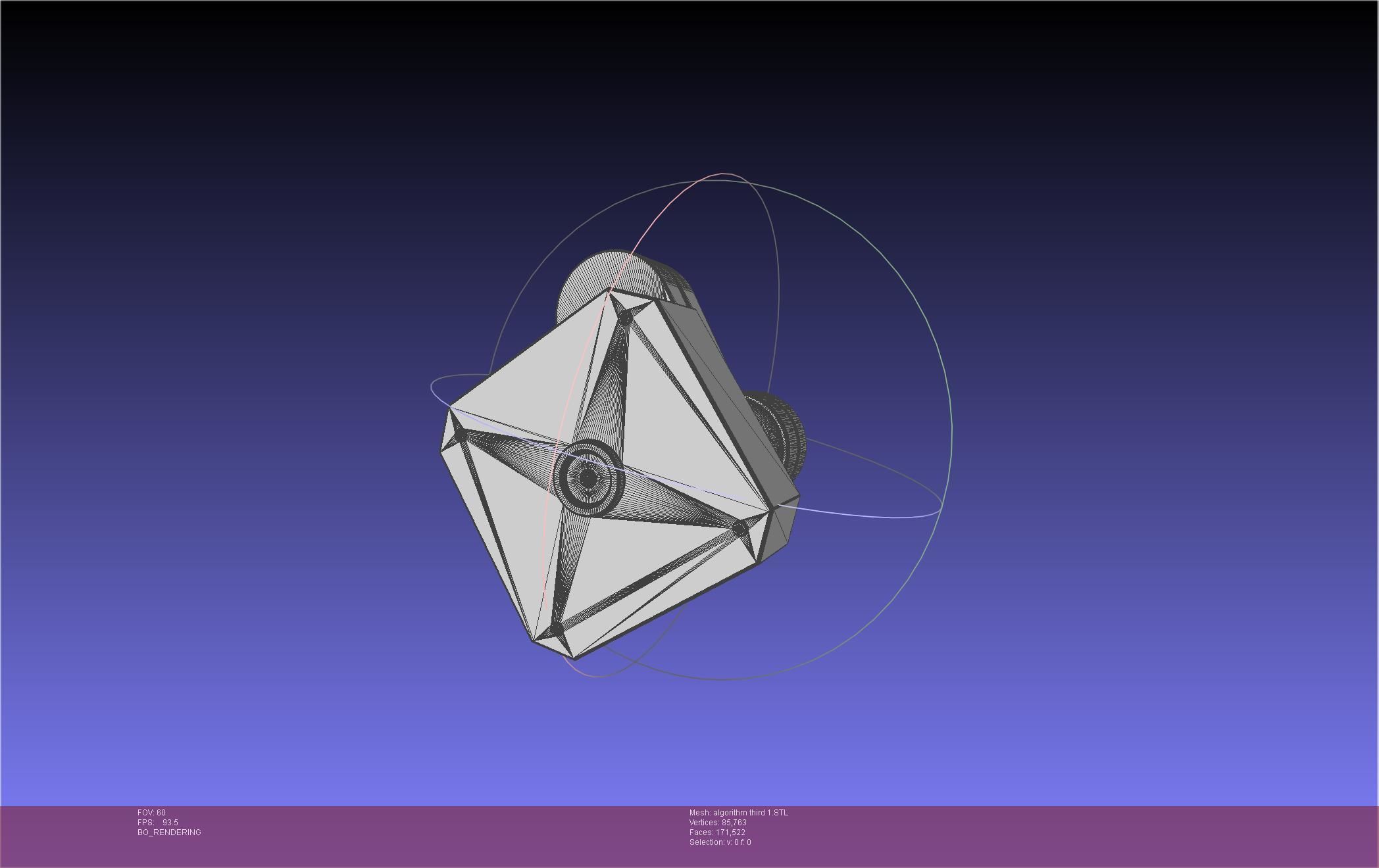
Task: Click the Mesh: algorithm third 1.STL label
Action: (x=738, y=813)
